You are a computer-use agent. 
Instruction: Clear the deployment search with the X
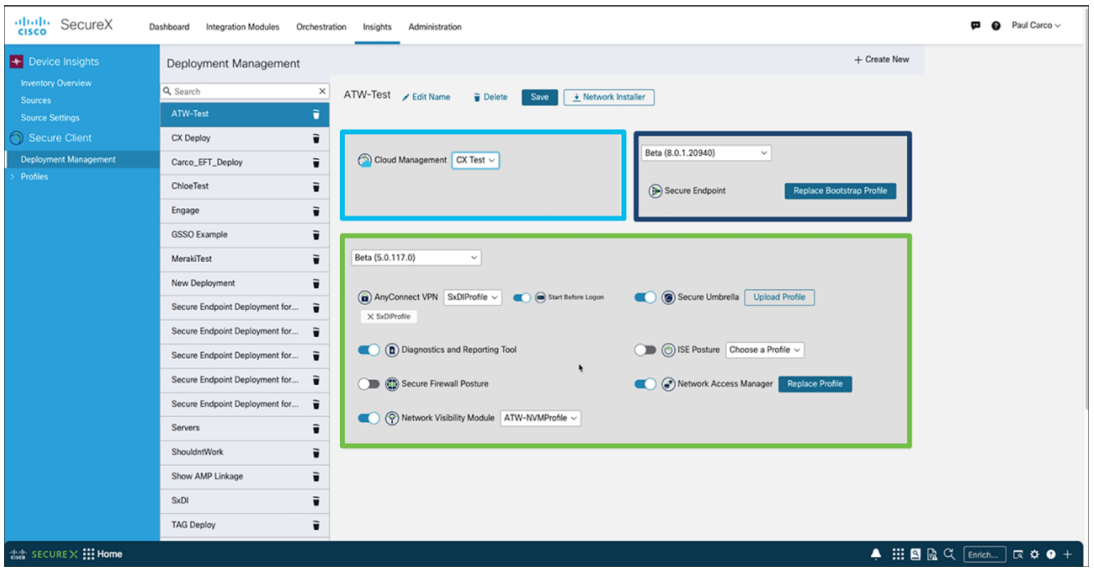[x=322, y=91]
